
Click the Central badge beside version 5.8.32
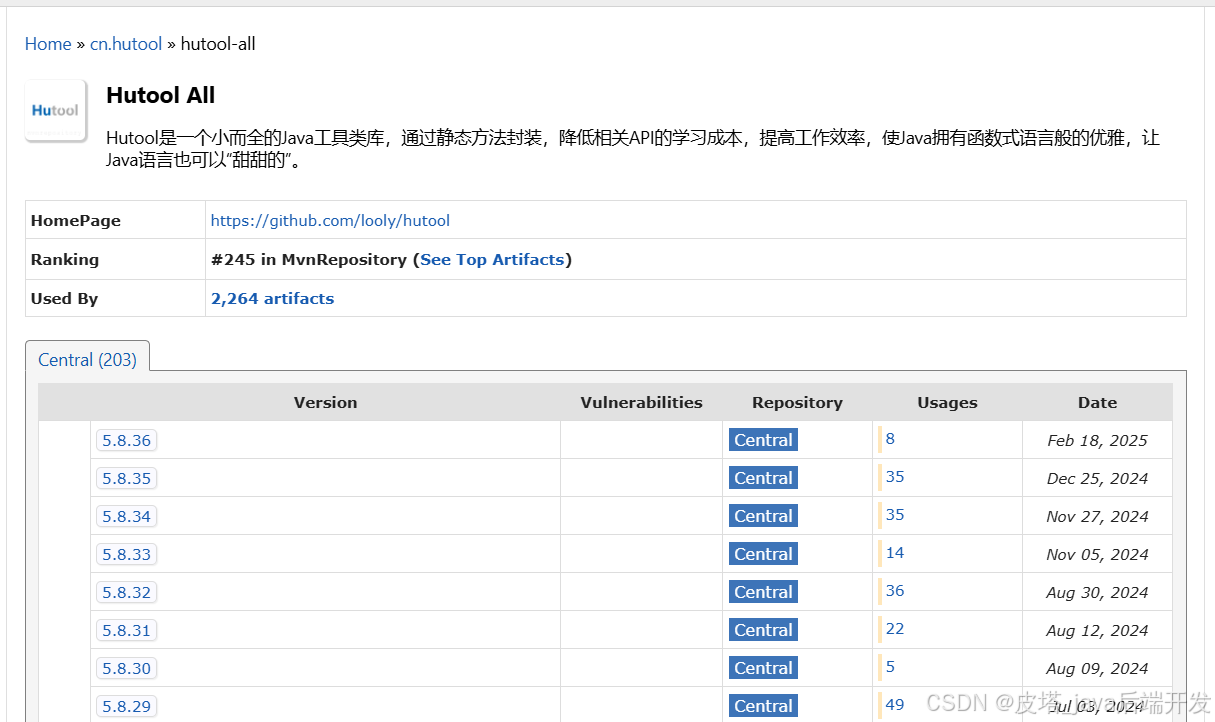(762, 591)
